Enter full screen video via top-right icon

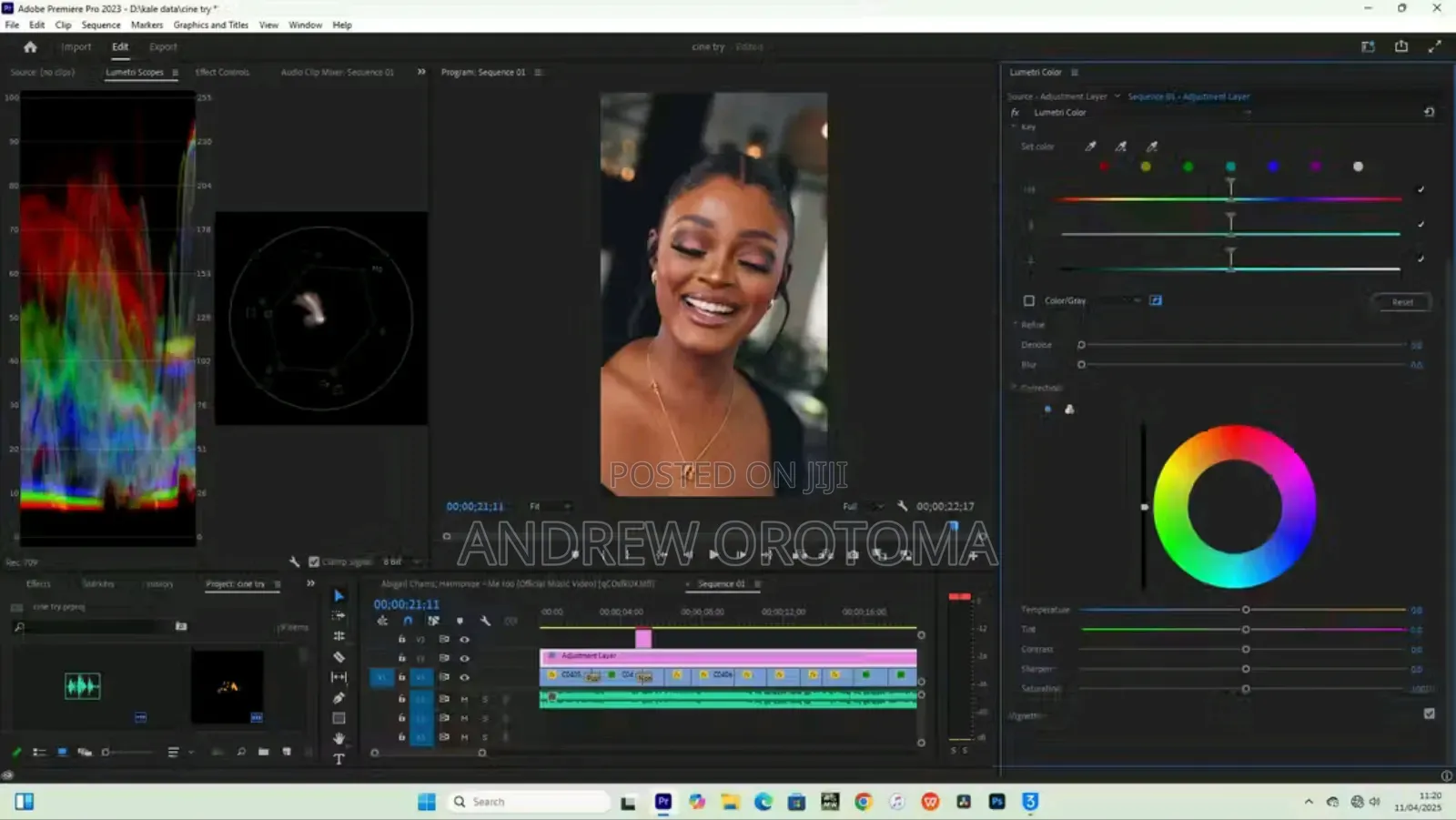coord(1435,46)
